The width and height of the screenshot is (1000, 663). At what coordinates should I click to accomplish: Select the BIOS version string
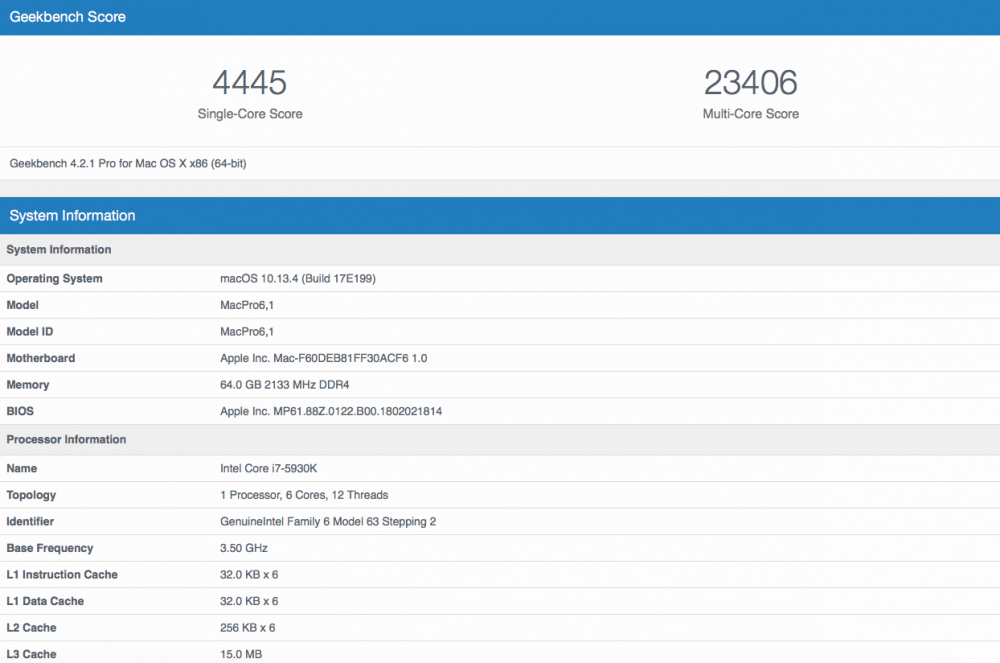pos(331,411)
